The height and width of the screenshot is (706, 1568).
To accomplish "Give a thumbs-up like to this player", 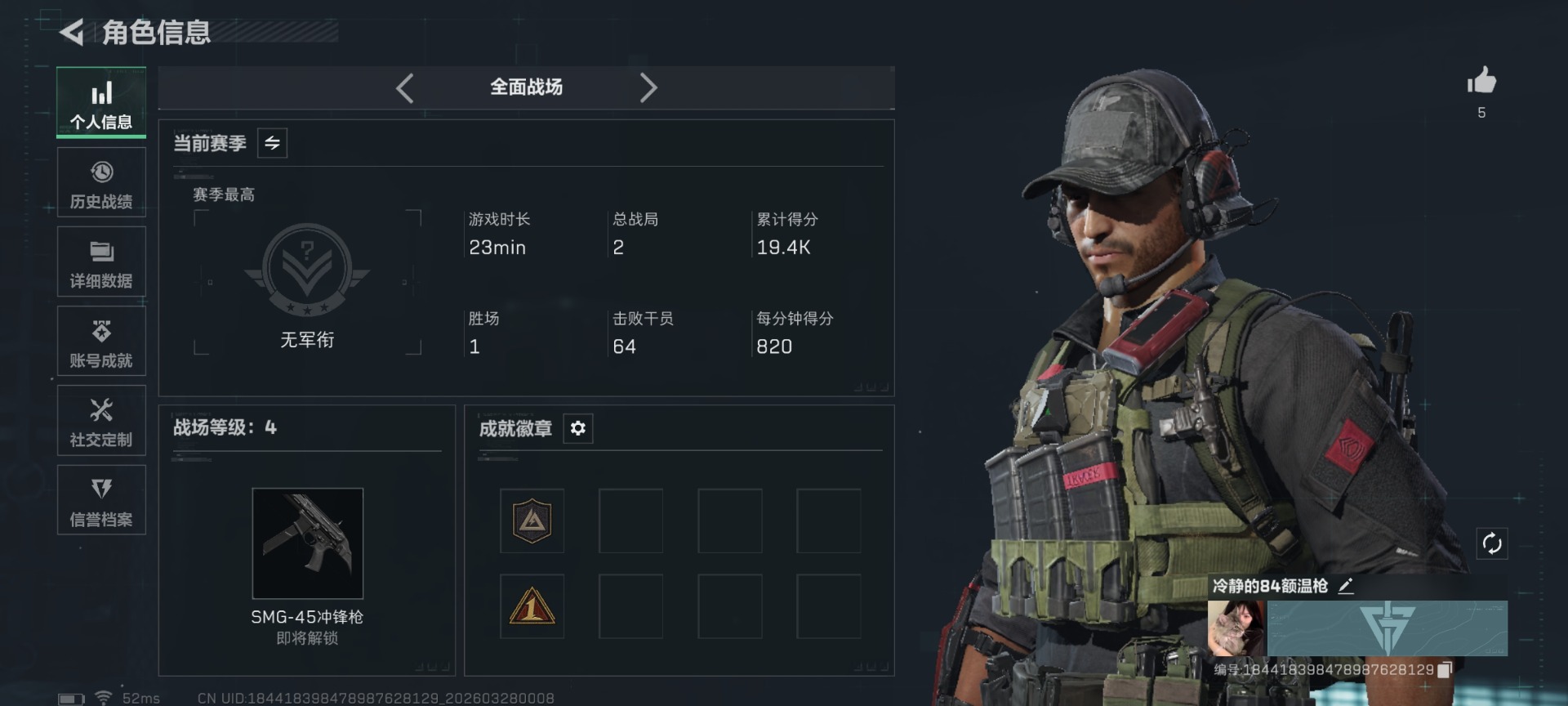I will tap(1481, 80).
